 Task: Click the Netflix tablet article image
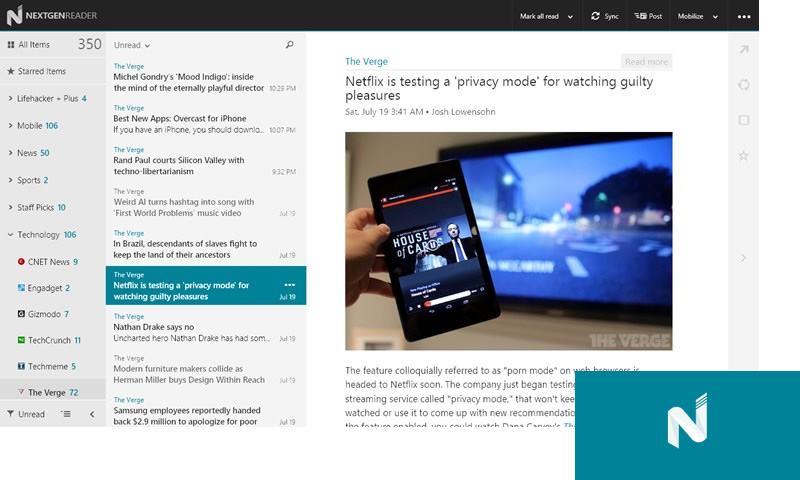508,241
